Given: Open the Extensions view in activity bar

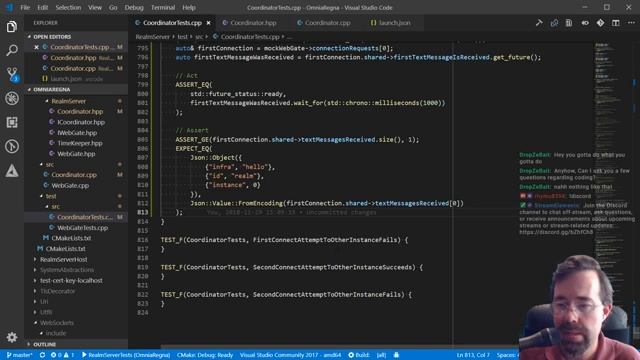Looking at the screenshot, I should pyautogui.click(x=12, y=122).
